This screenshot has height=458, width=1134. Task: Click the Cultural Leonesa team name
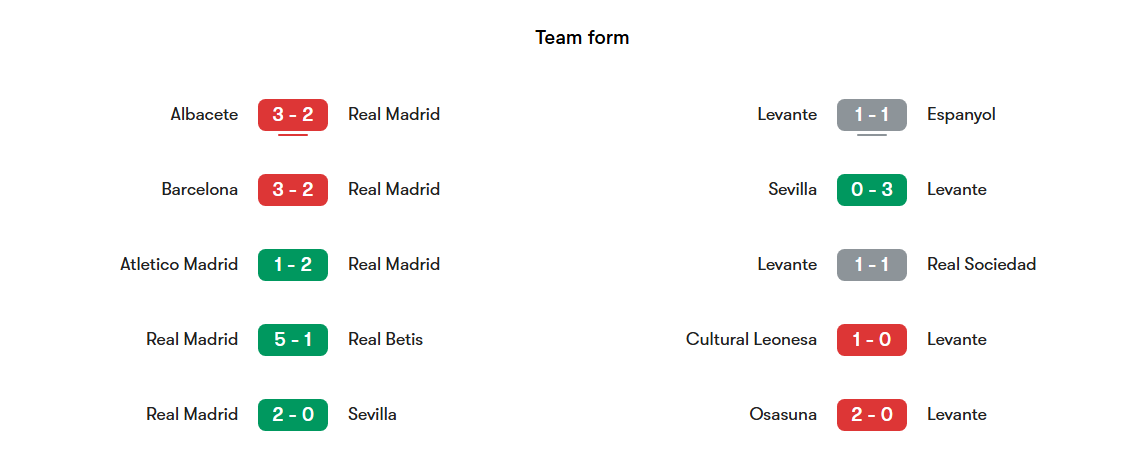[751, 339]
